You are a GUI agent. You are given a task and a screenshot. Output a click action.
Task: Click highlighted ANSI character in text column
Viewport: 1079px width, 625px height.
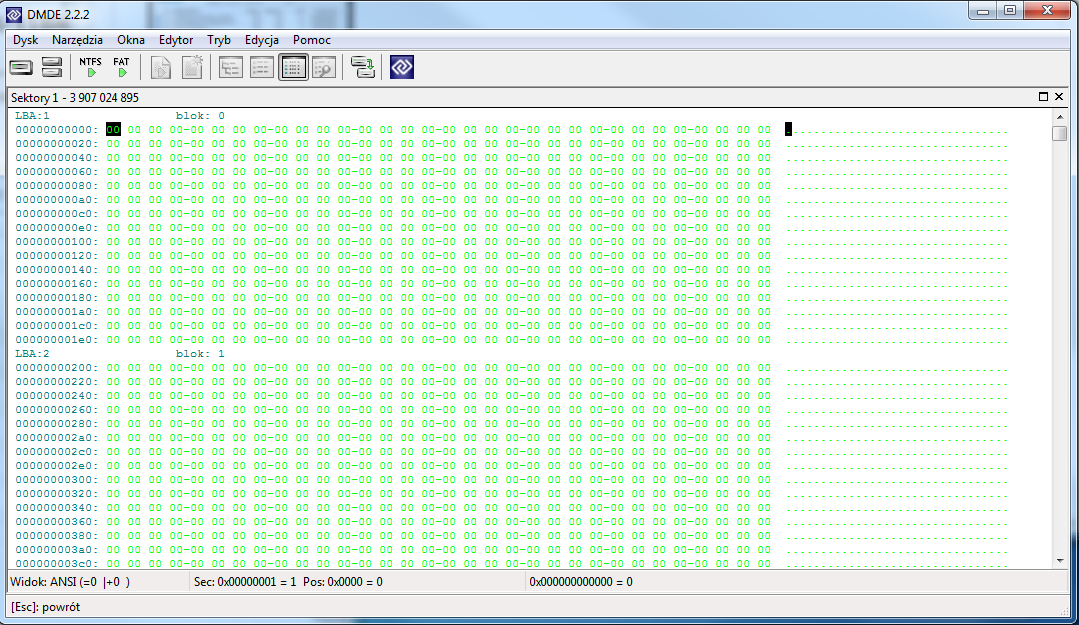click(x=789, y=129)
